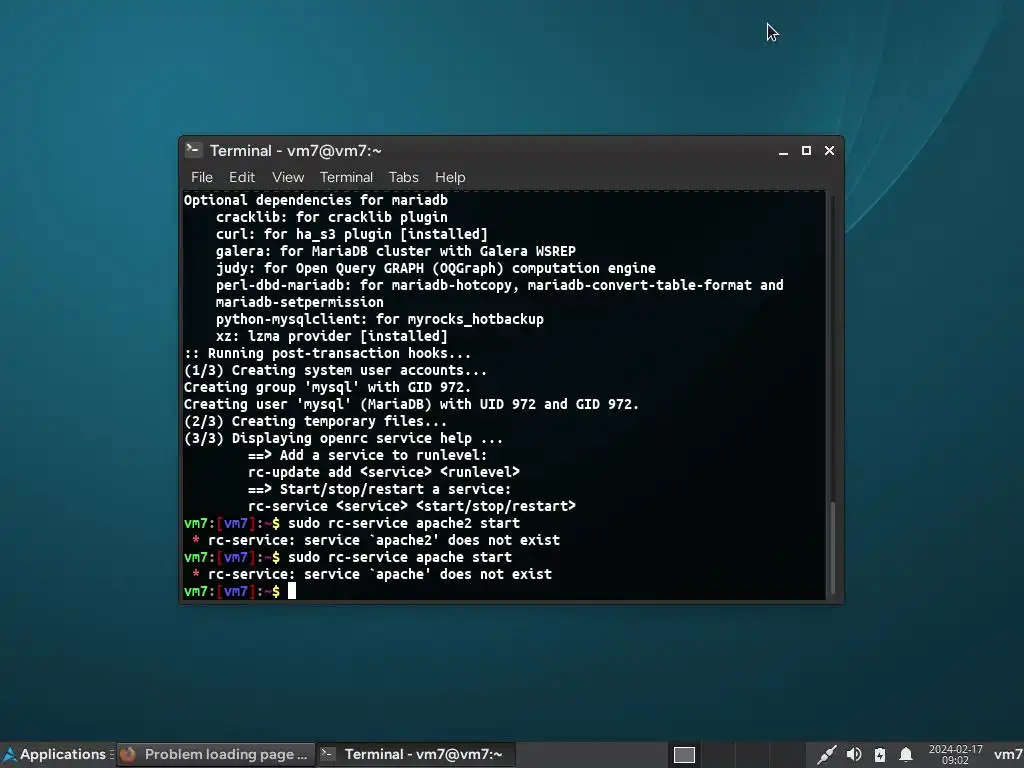Click the battery power tray icon
The height and width of the screenshot is (768, 1024).
point(880,755)
